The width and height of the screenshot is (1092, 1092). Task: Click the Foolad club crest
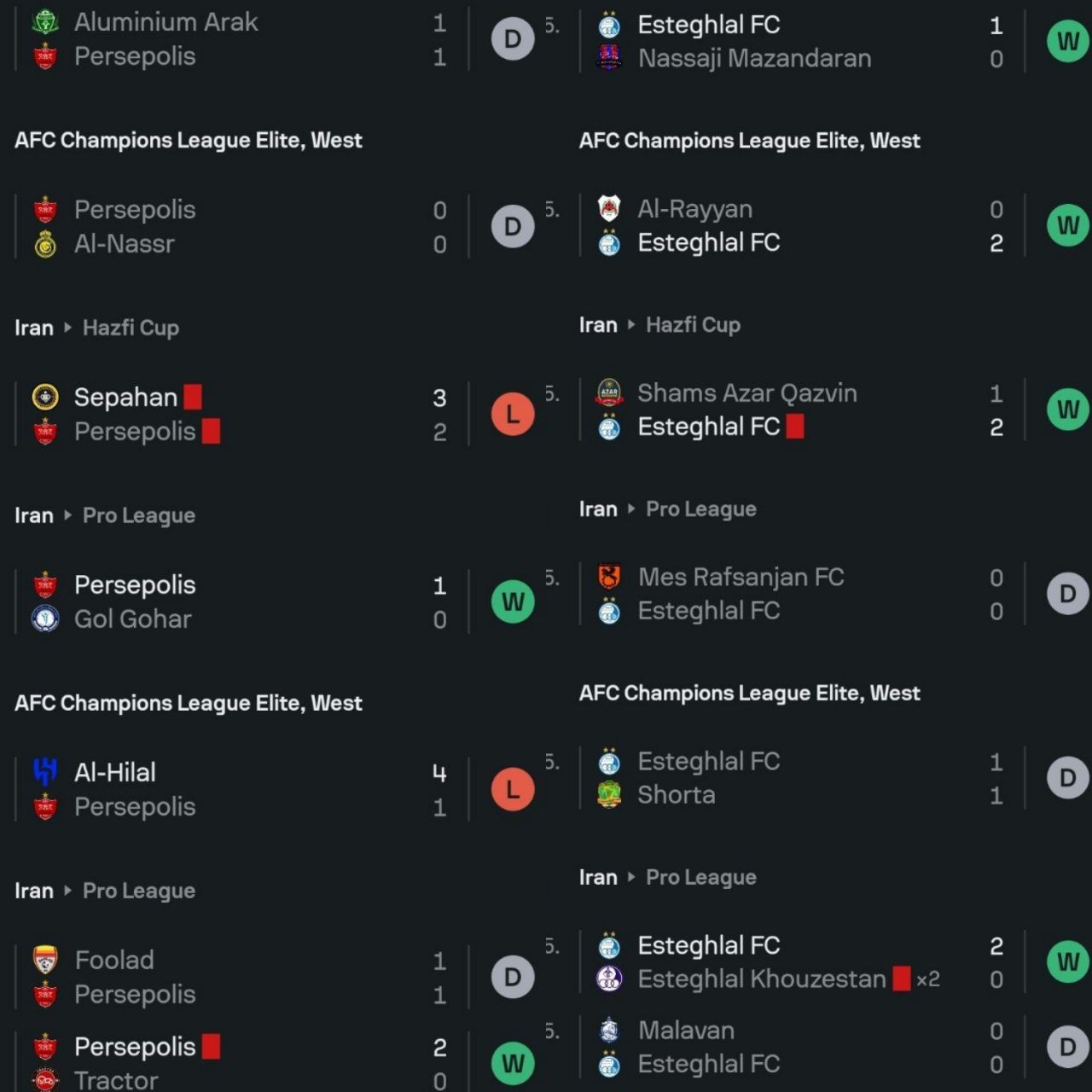point(44,960)
